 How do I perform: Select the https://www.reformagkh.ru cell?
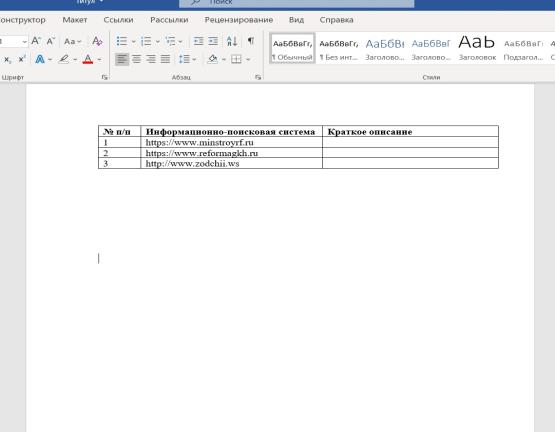[x=231, y=153]
